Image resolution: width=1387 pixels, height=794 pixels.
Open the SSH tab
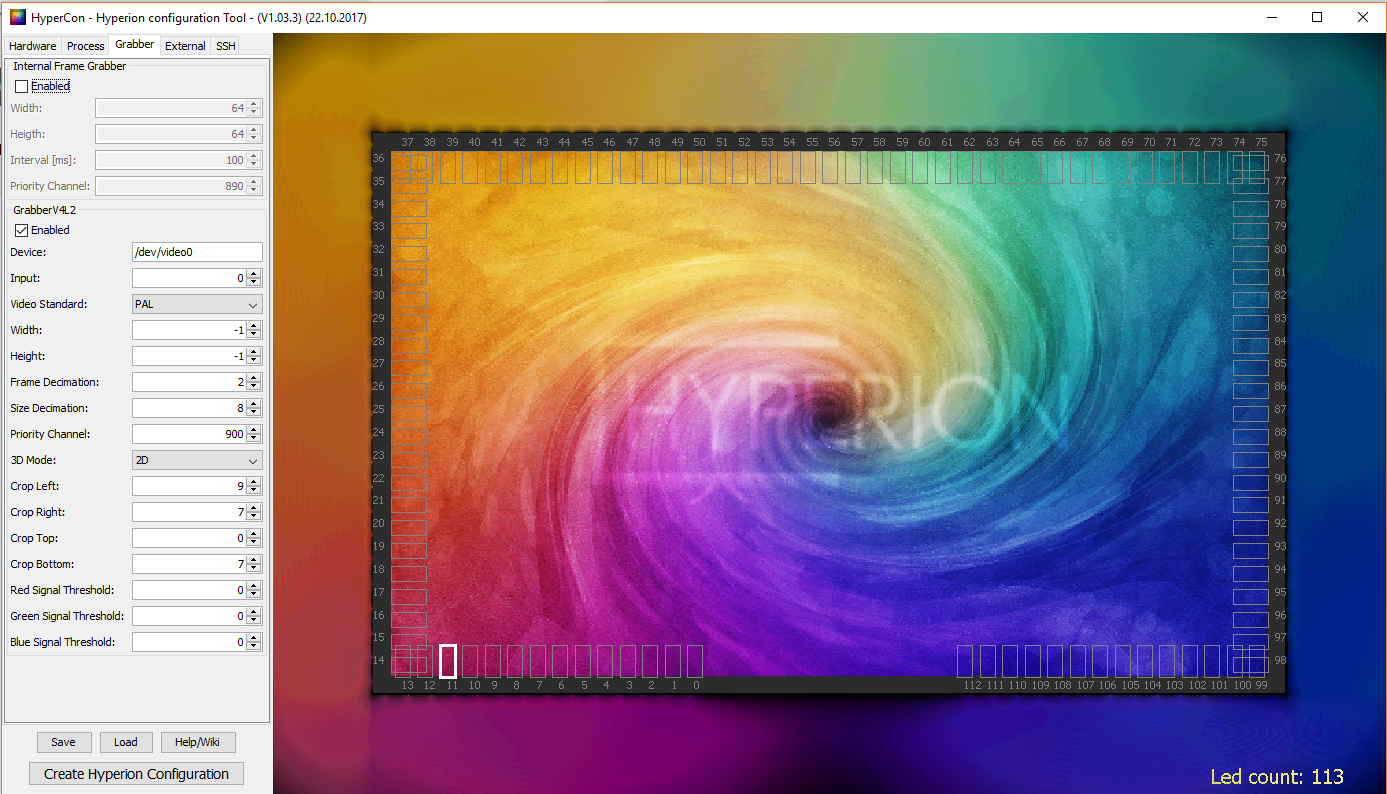[x=224, y=45]
